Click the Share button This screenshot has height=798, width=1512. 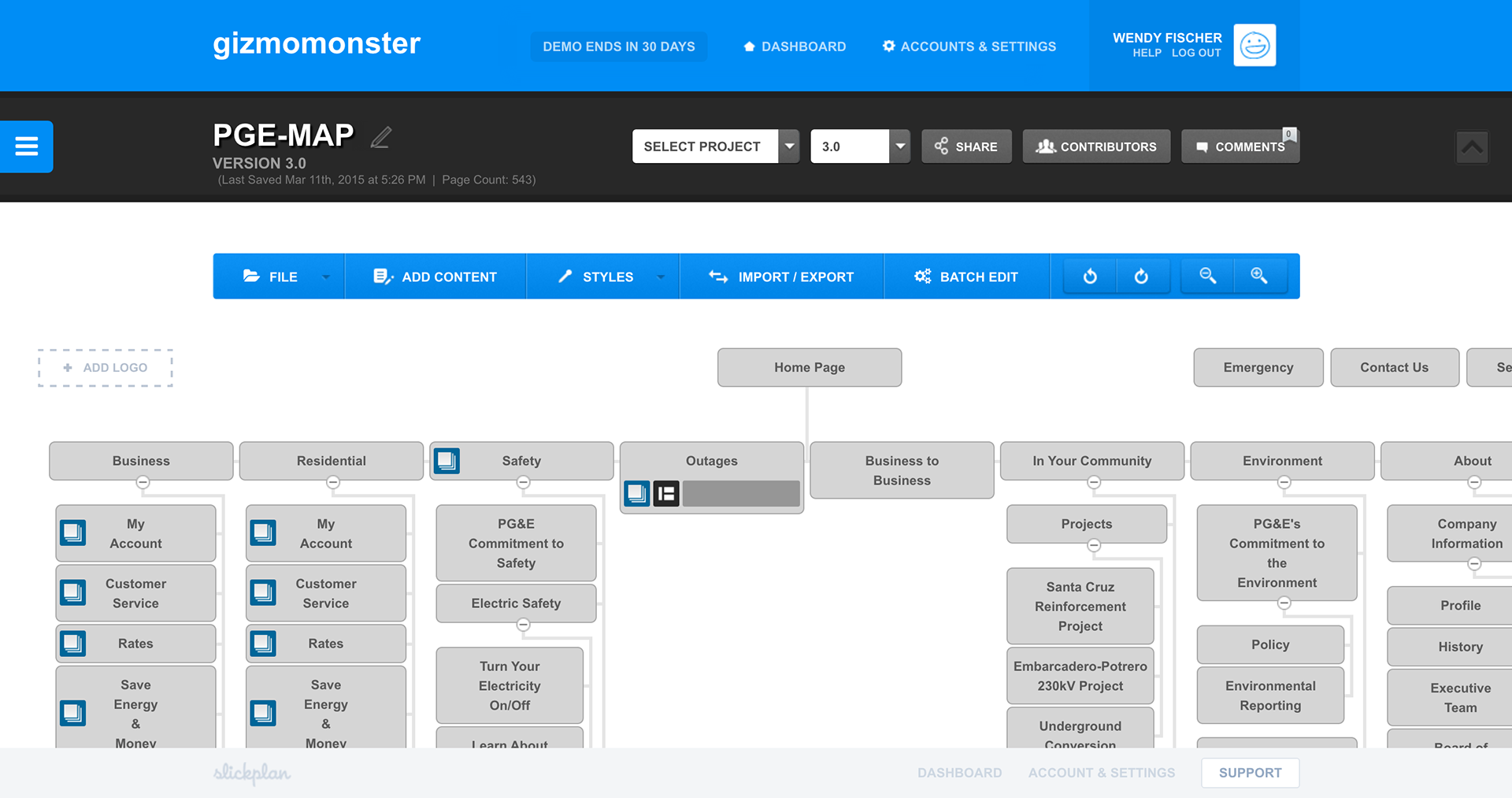[966, 147]
